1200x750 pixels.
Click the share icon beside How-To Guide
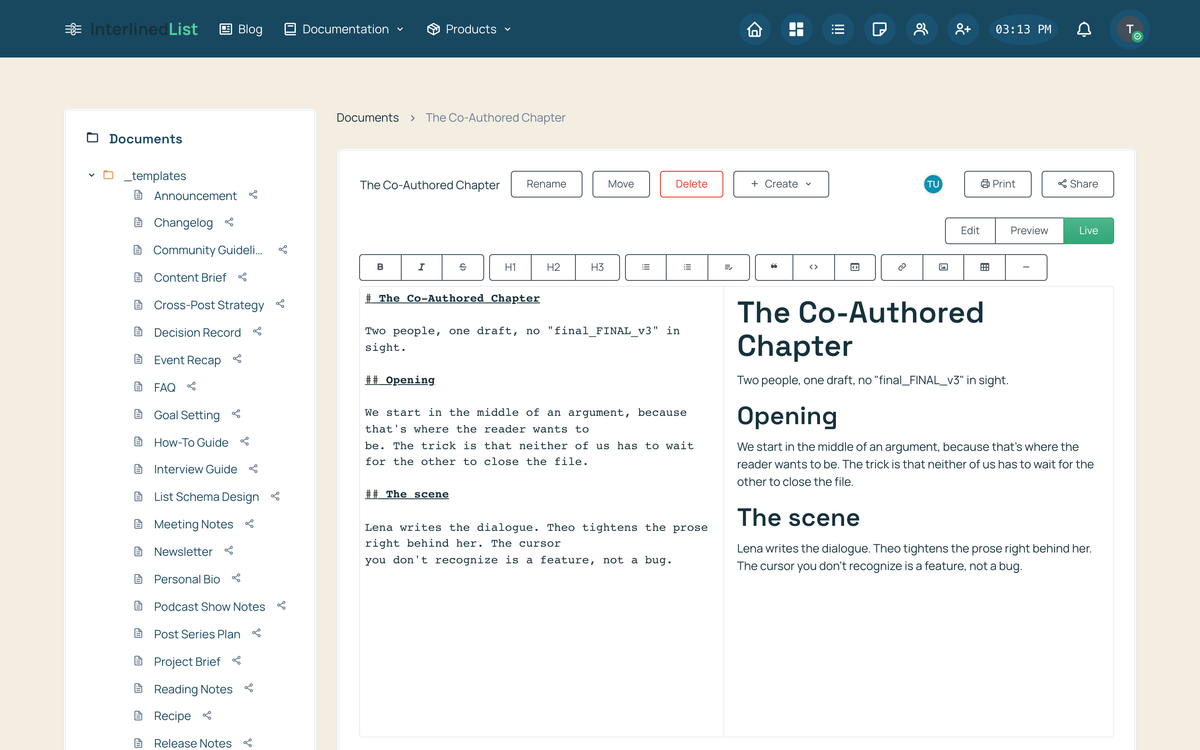(x=245, y=442)
